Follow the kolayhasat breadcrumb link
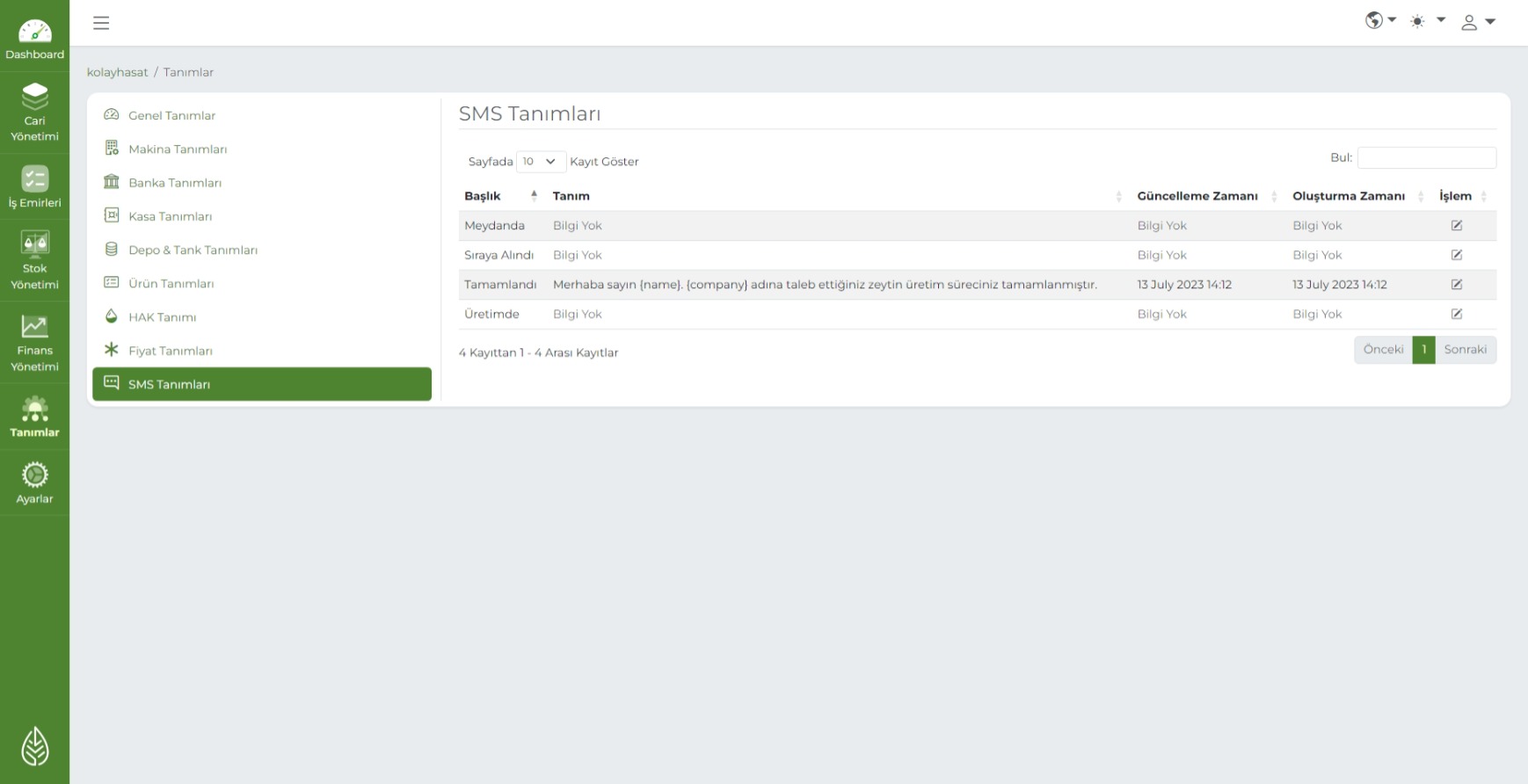Image resolution: width=1528 pixels, height=784 pixels. click(x=117, y=72)
